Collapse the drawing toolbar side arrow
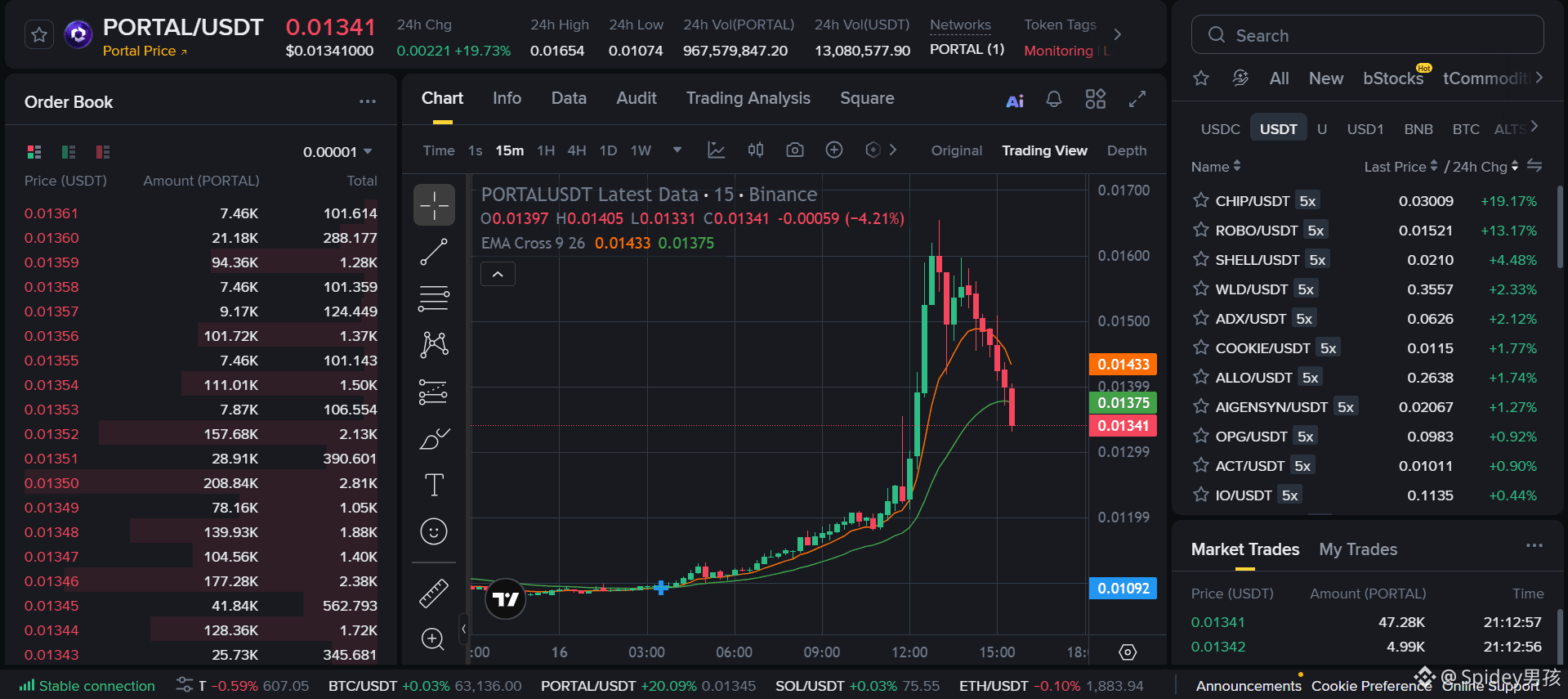Viewport: 1568px width, 699px height. point(463,629)
